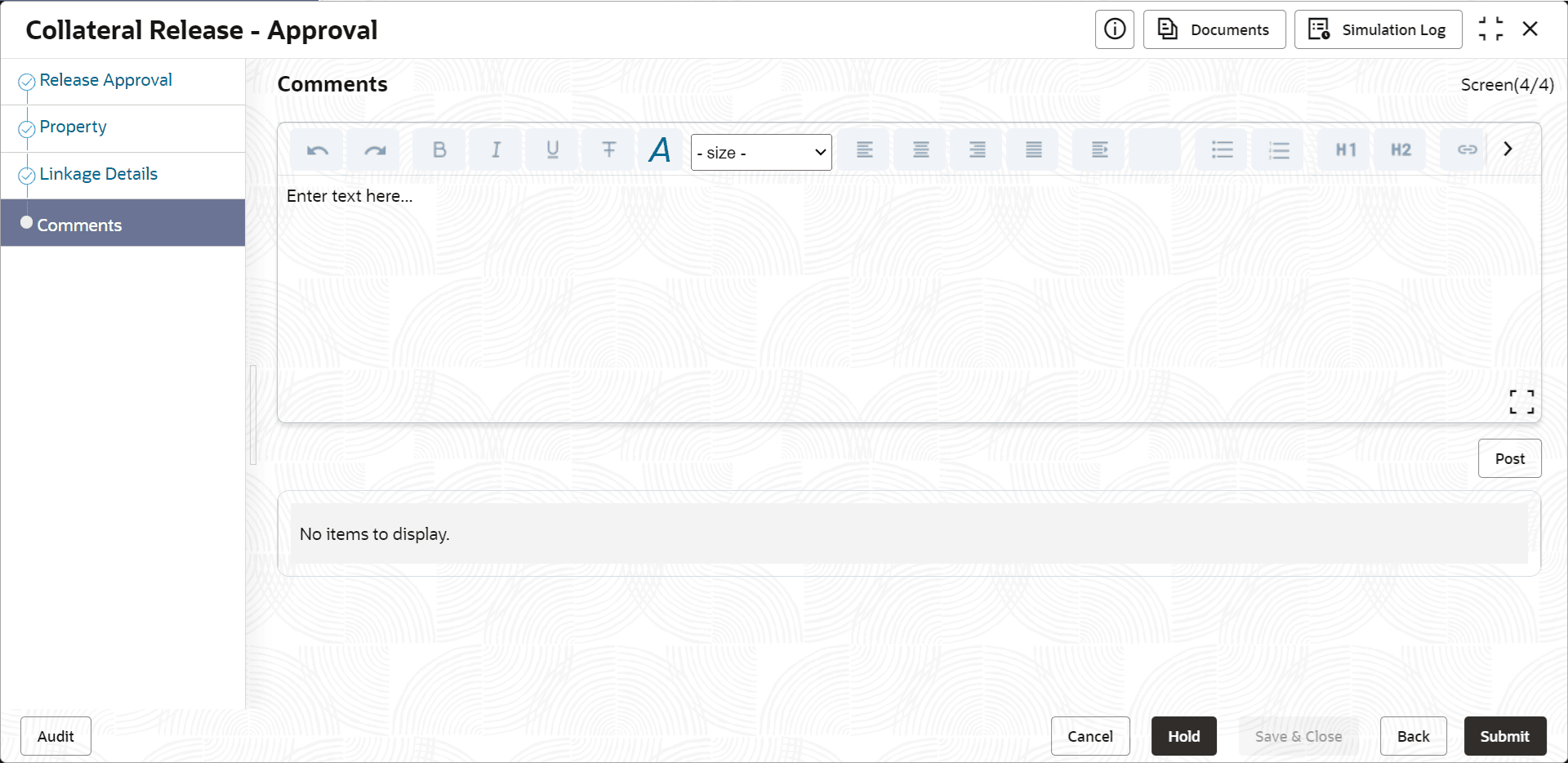This screenshot has height=763, width=1568.
Task: Click the indent icon next to justify
Action: 1099,150
